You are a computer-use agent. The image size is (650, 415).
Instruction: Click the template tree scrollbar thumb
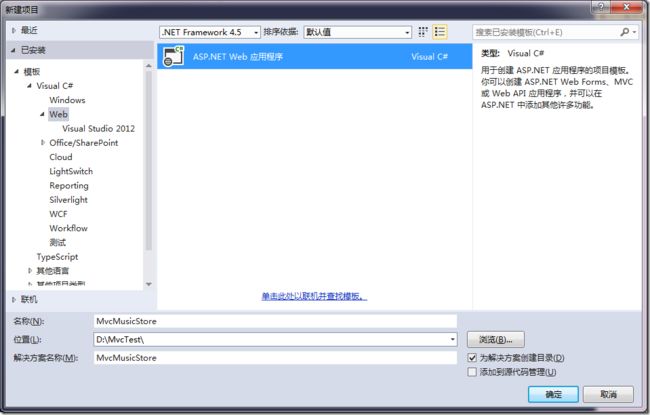click(x=148, y=160)
